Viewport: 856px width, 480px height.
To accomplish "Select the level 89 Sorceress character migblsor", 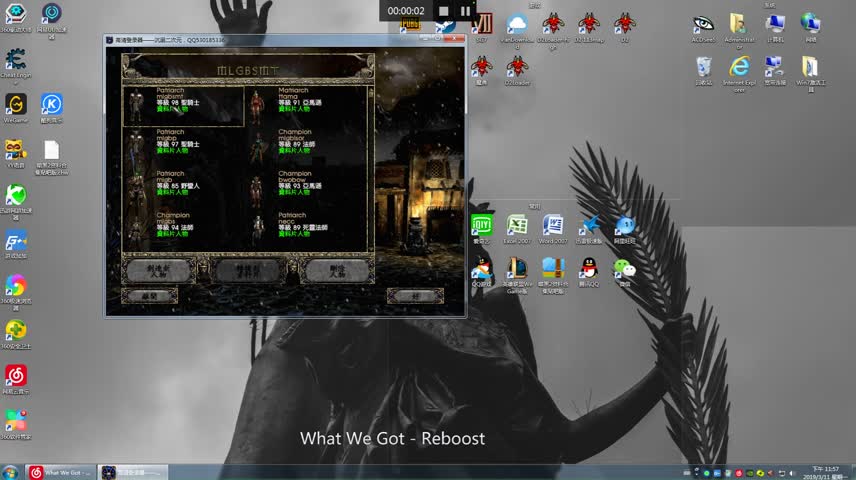I will click(306, 147).
